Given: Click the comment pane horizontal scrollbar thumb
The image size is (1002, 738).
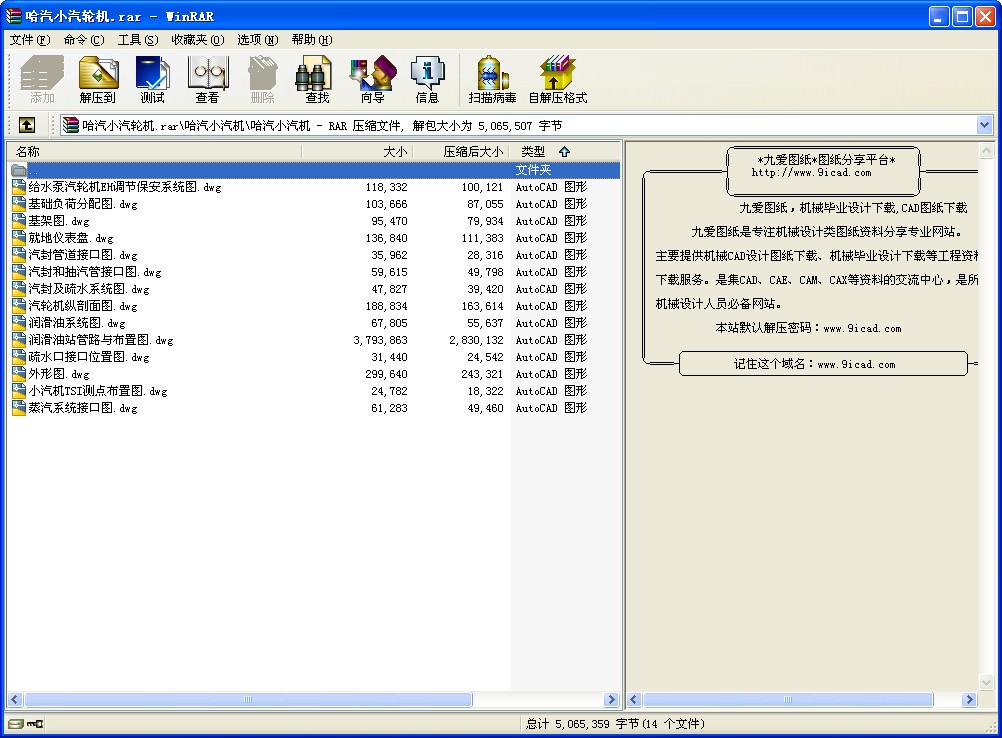Looking at the screenshot, I should click(x=788, y=700).
